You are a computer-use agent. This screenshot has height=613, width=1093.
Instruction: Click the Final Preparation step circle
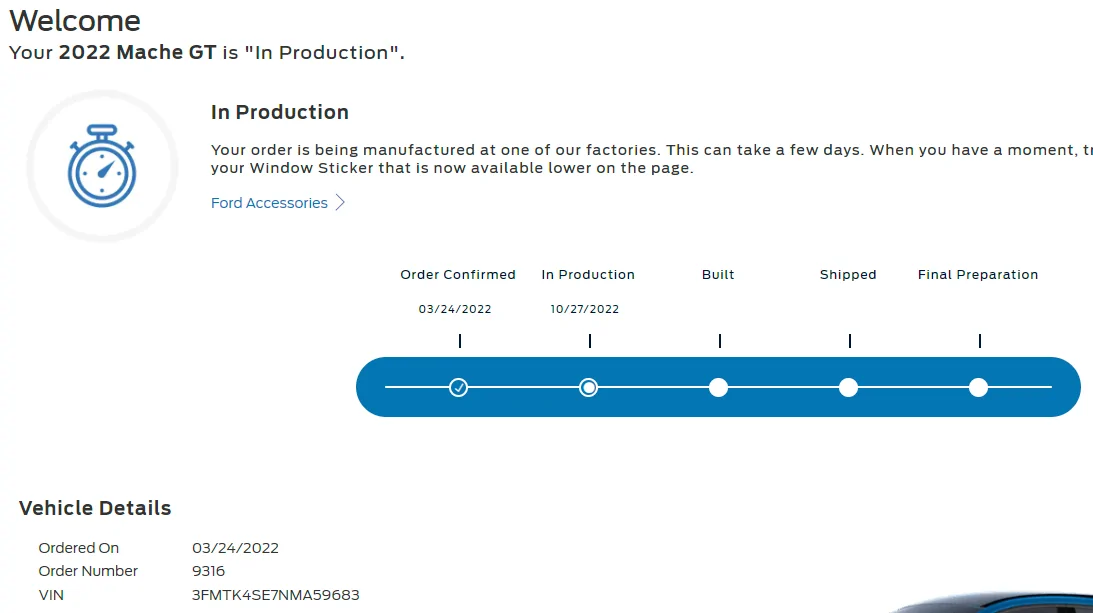click(x=978, y=387)
